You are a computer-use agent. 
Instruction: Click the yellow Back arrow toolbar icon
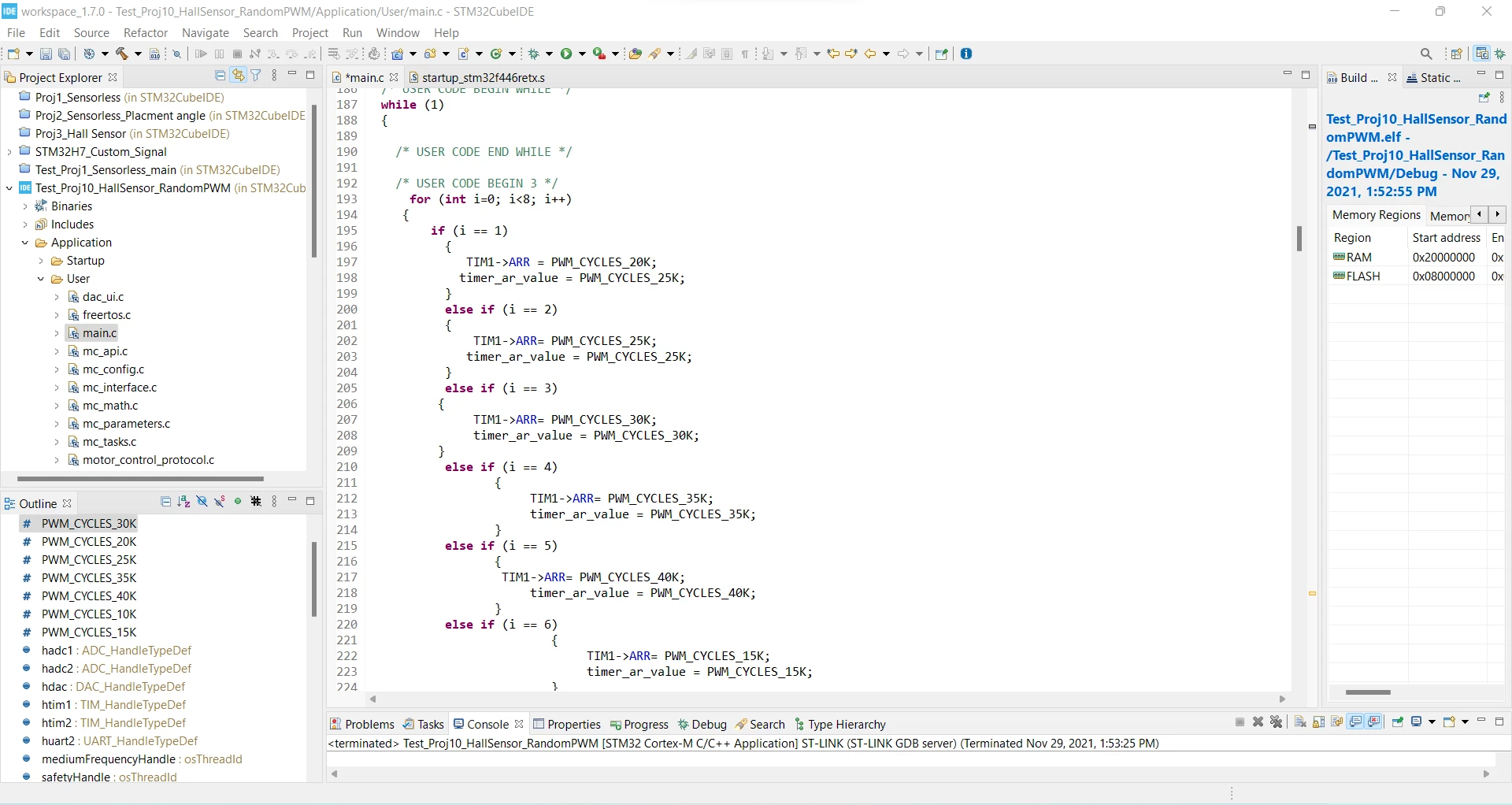(x=870, y=54)
